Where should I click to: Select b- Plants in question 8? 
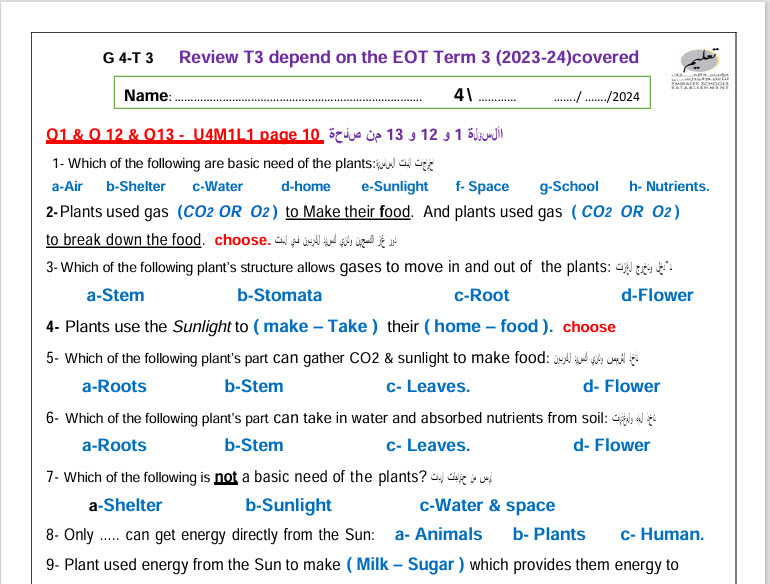coord(549,534)
